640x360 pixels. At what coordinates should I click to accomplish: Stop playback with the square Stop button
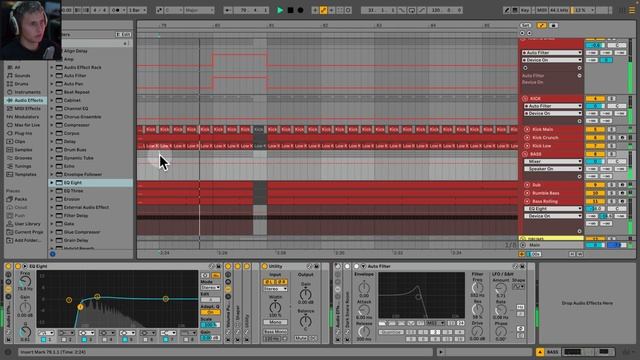click(290, 10)
